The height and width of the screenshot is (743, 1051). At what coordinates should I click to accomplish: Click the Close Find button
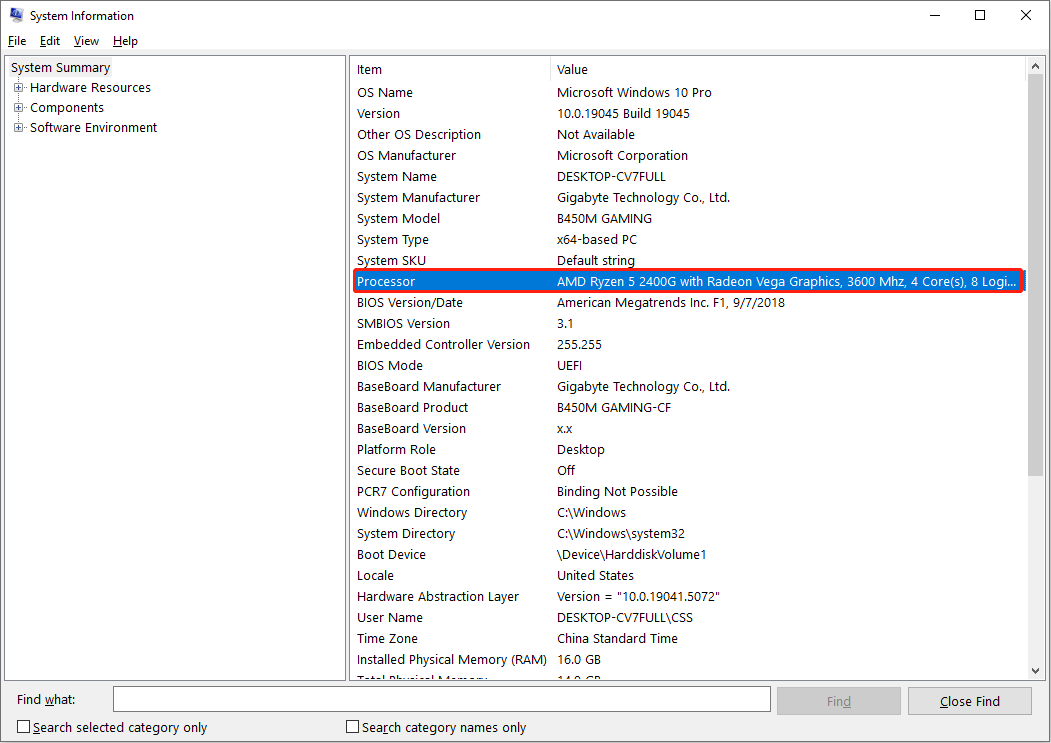coord(969,701)
